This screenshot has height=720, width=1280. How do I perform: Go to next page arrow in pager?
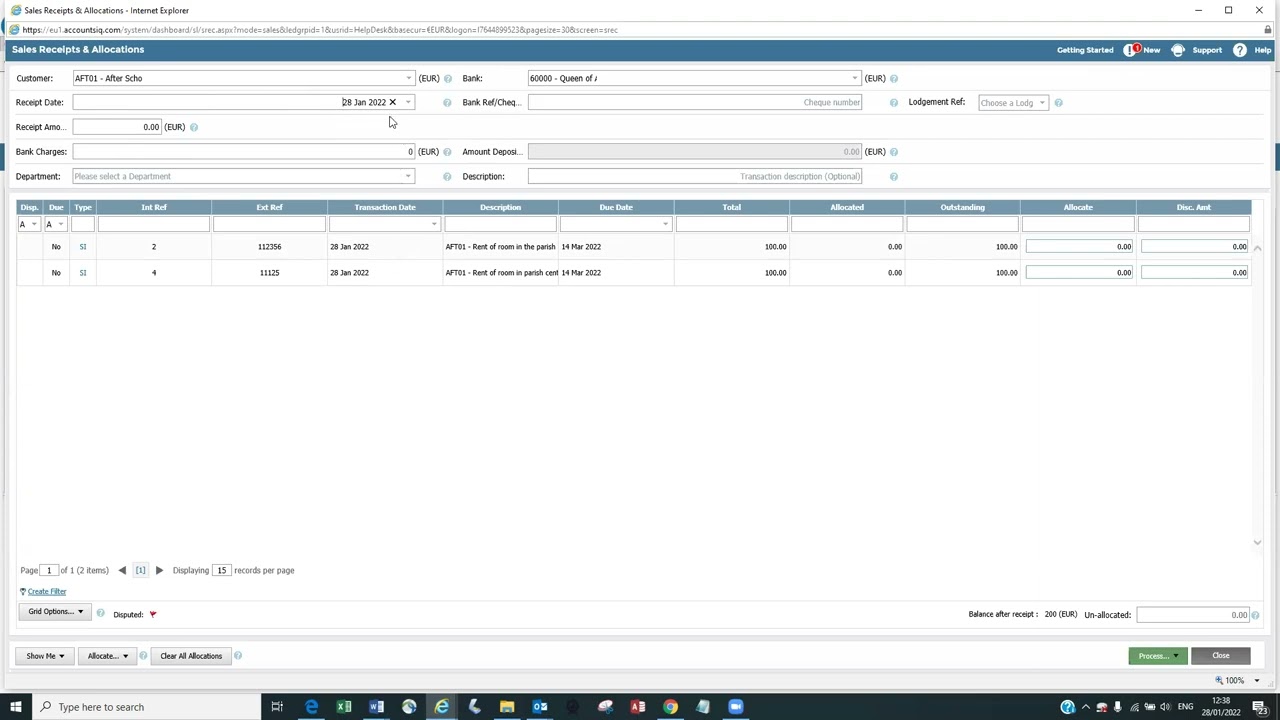pyautogui.click(x=159, y=570)
